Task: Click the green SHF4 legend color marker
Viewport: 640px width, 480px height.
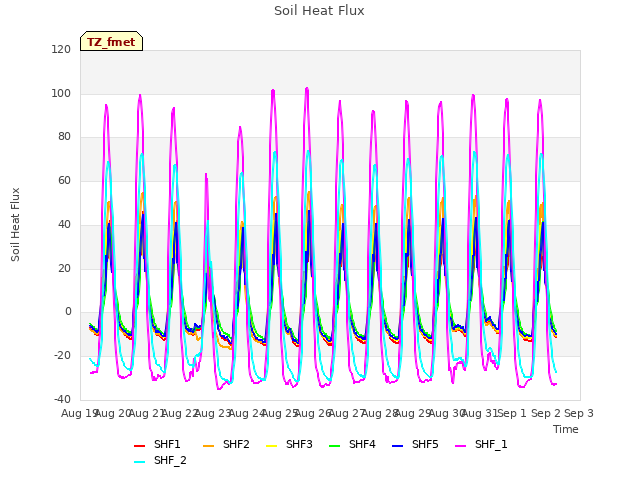Action: click(335, 446)
